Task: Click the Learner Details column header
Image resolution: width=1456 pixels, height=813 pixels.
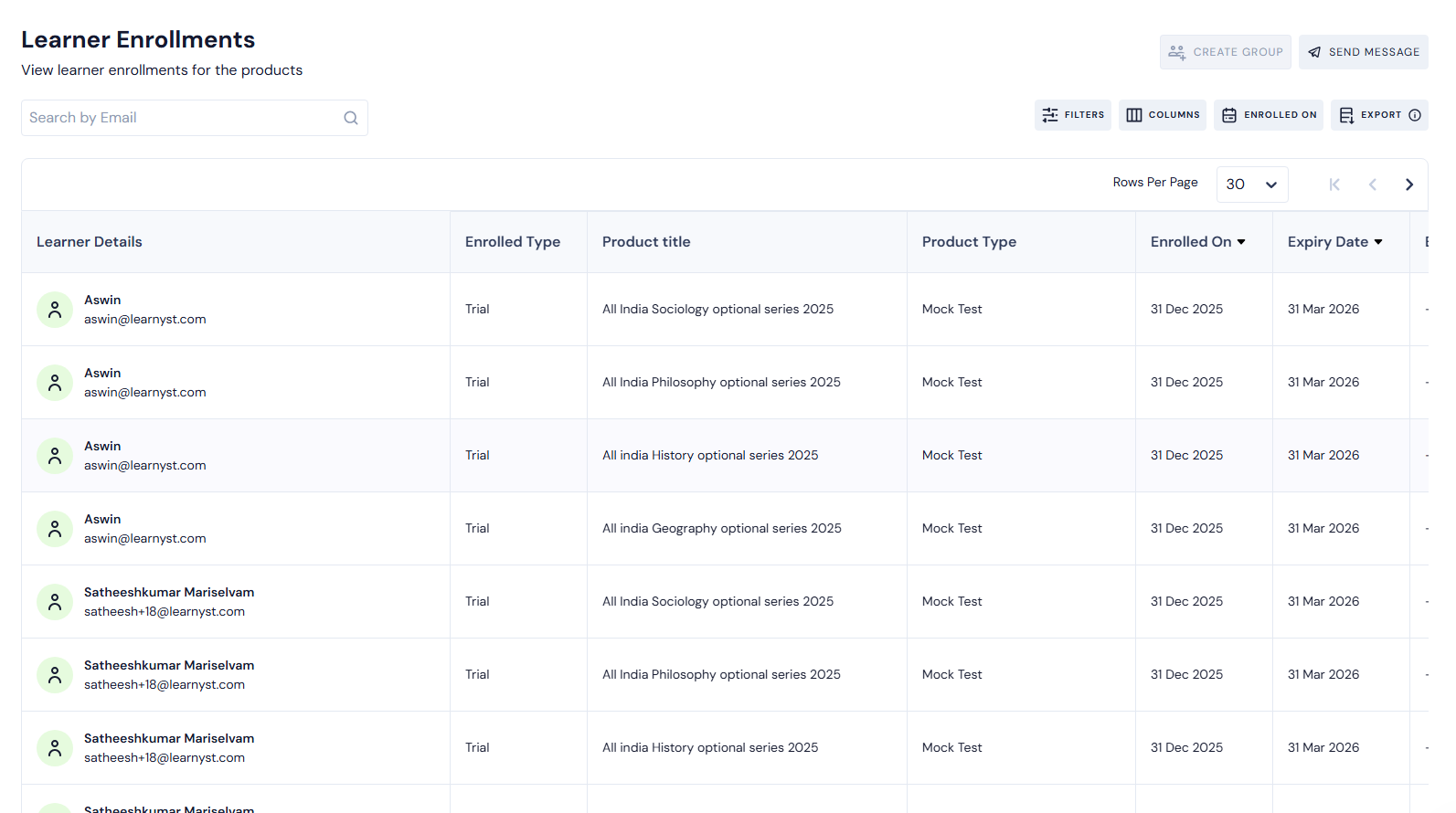Action: click(90, 242)
